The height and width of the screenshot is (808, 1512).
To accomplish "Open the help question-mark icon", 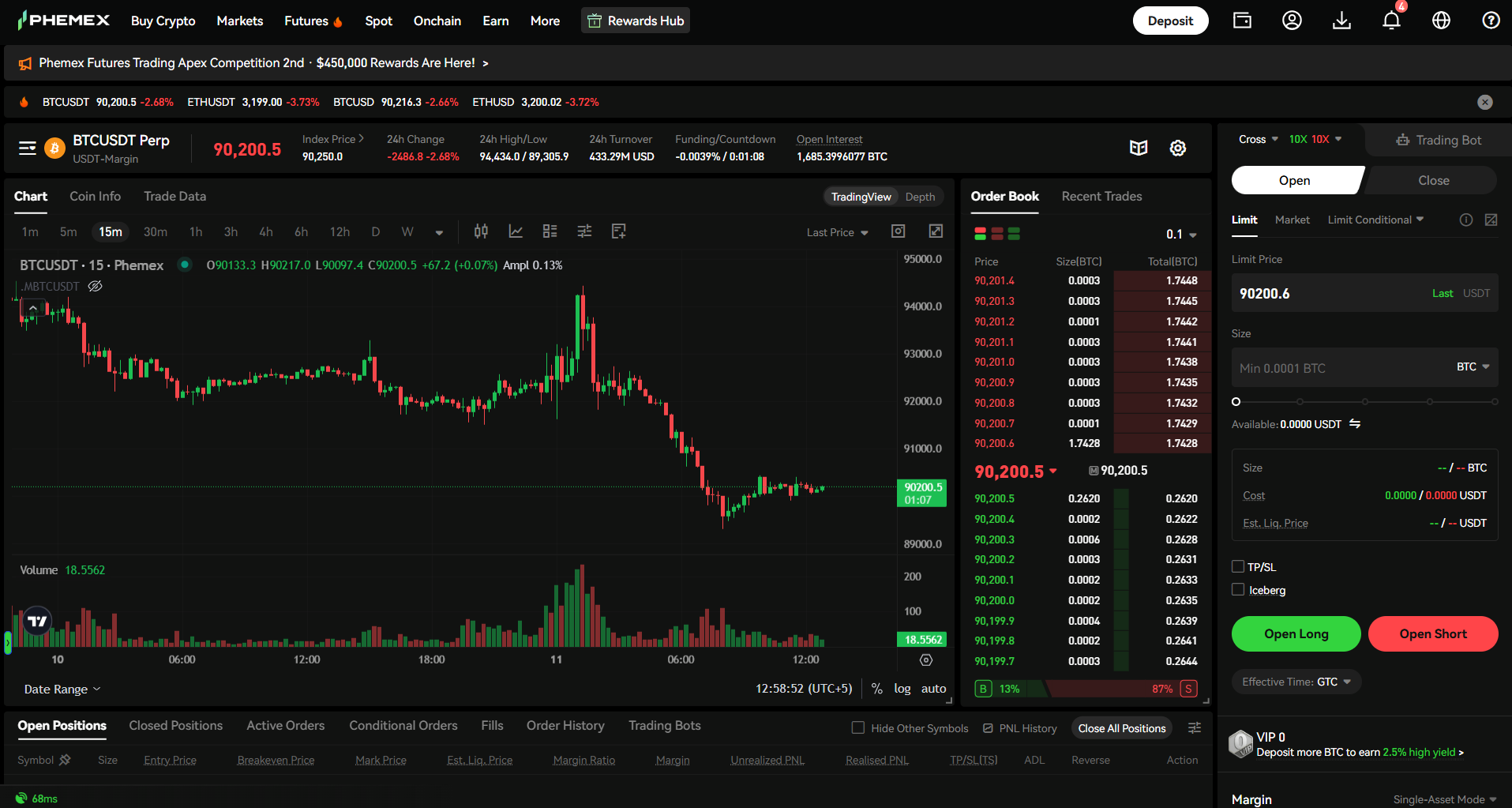I will coord(1491,21).
